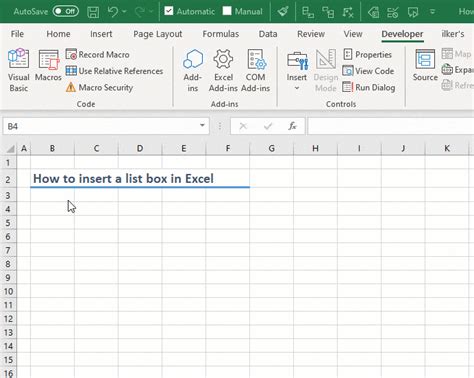Select row 14 header
The image size is (474, 378).
click(x=8, y=346)
